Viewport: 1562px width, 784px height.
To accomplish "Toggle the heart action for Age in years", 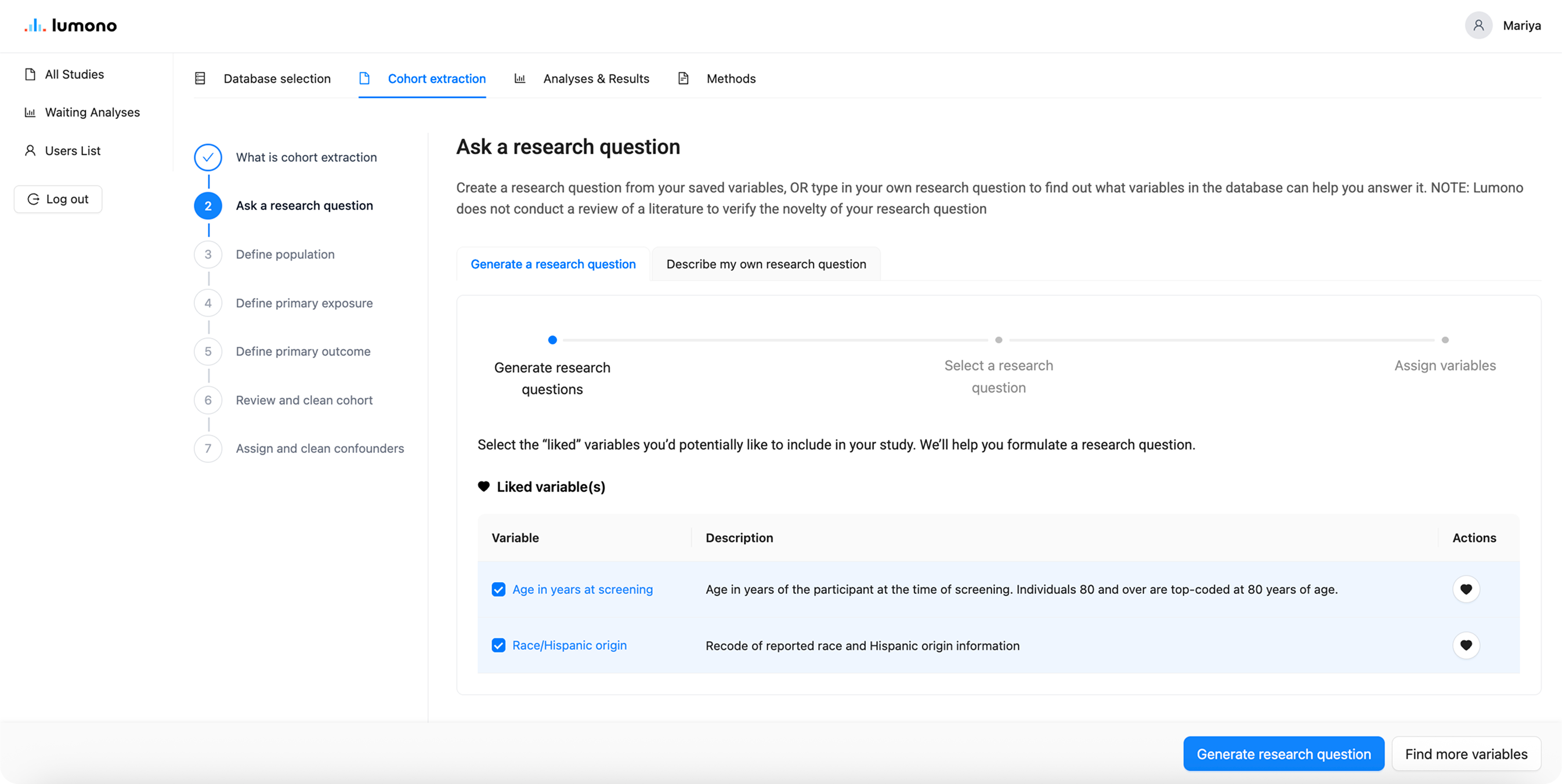I will (x=1466, y=589).
